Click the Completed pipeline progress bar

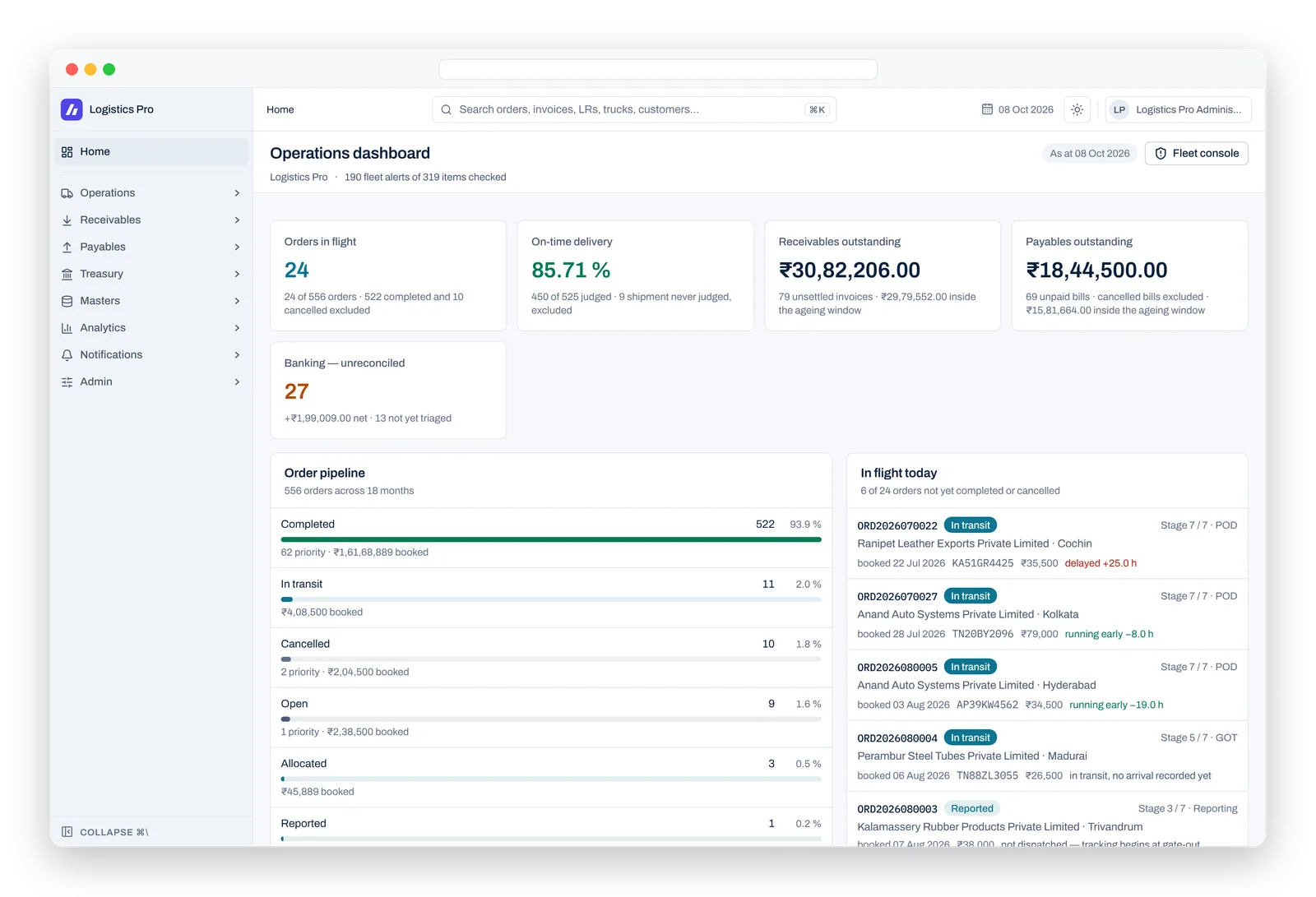(551, 539)
